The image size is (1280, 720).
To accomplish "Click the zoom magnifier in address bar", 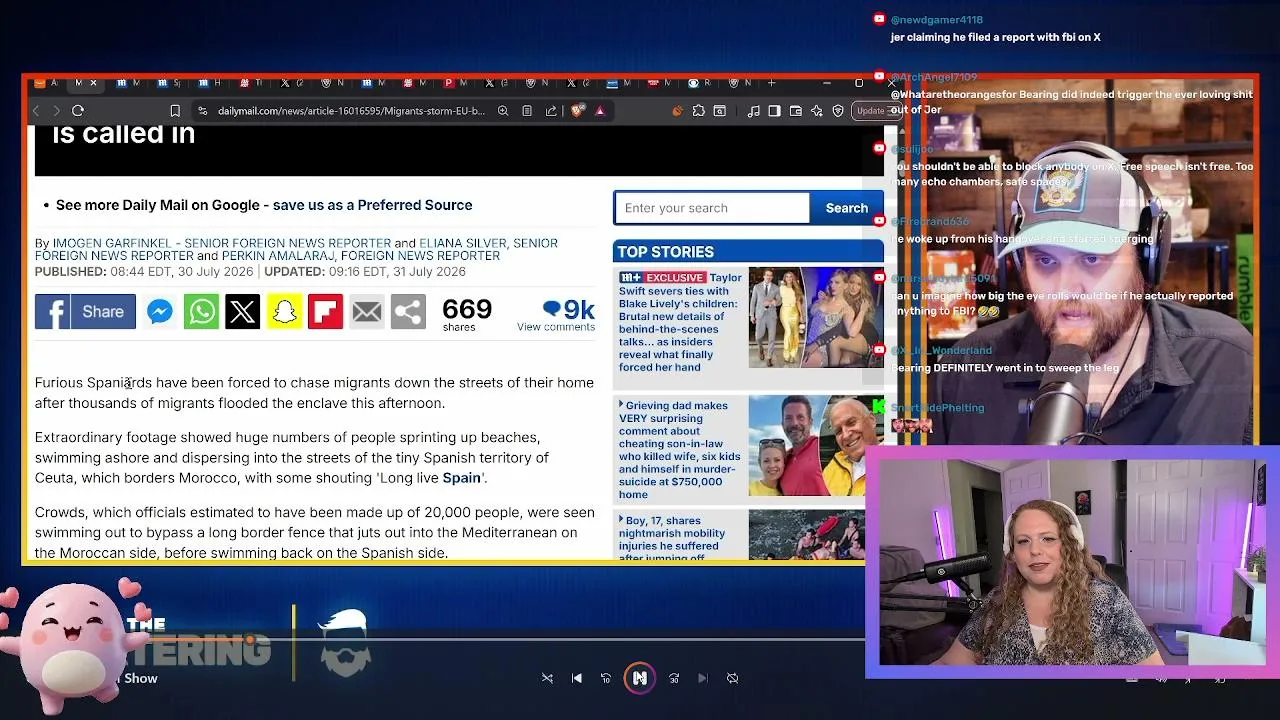I will coord(503,111).
